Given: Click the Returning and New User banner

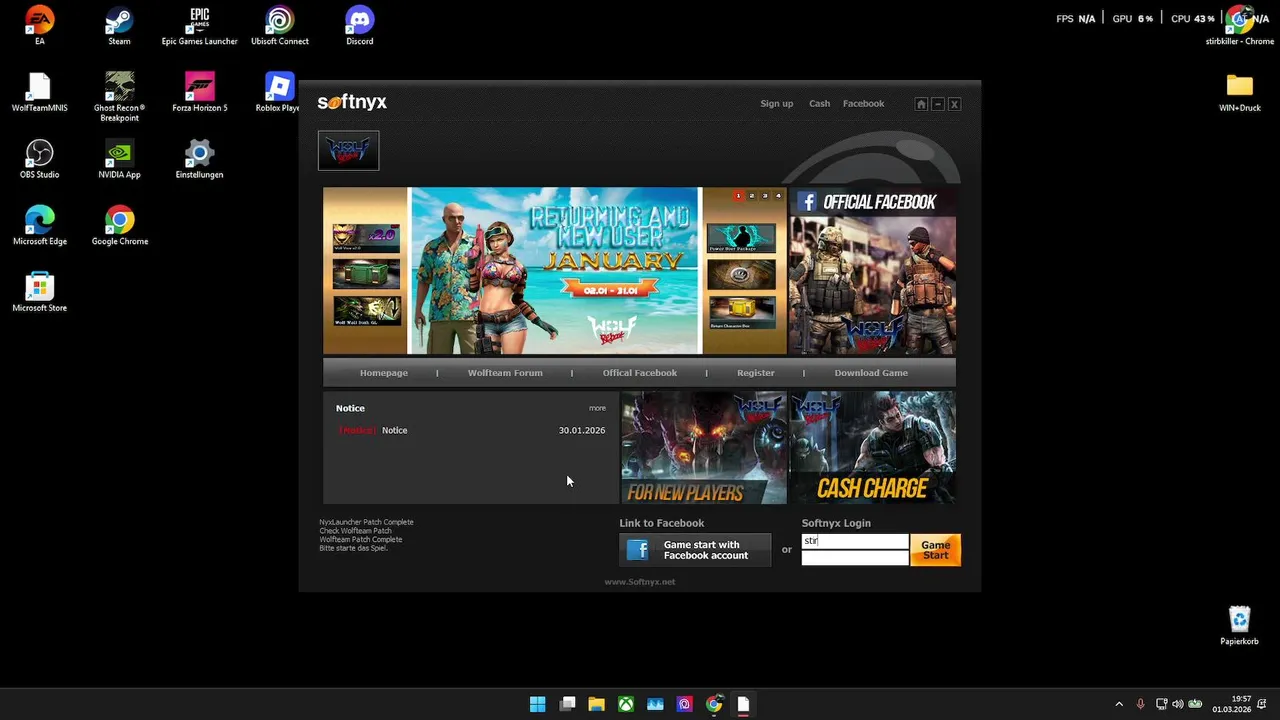Looking at the screenshot, I should (x=555, y=271).
